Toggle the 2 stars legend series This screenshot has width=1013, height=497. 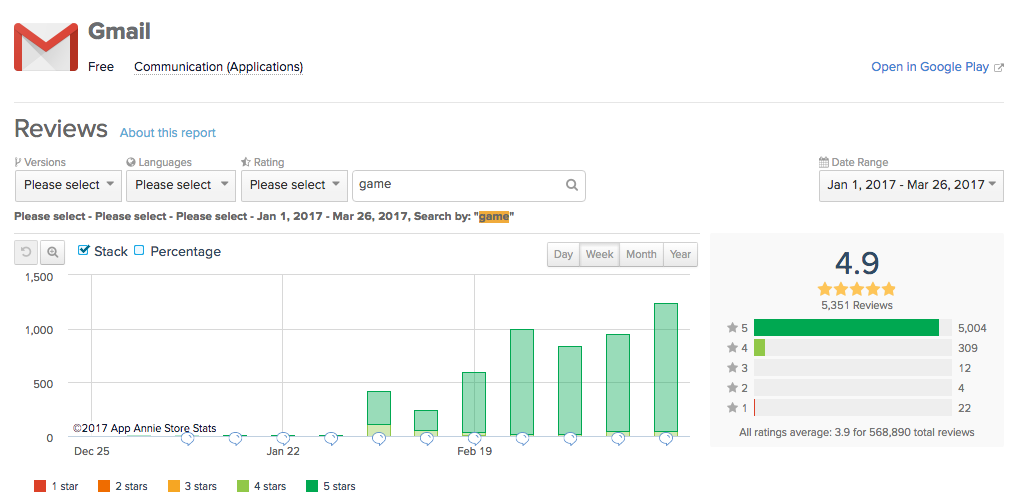click(x=122, y=486)
